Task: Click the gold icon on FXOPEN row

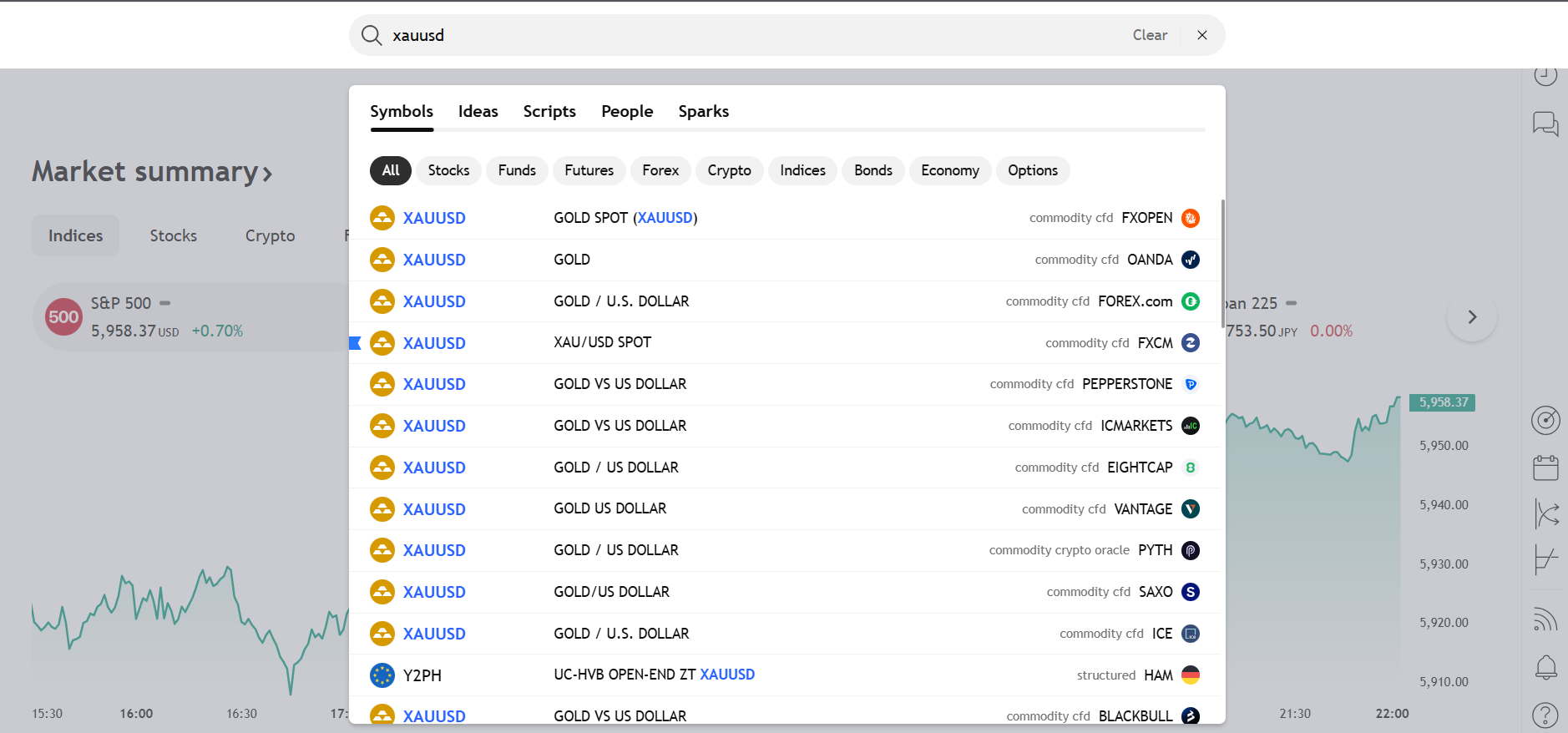Action: pyautogui.click(x=382, y=218)
